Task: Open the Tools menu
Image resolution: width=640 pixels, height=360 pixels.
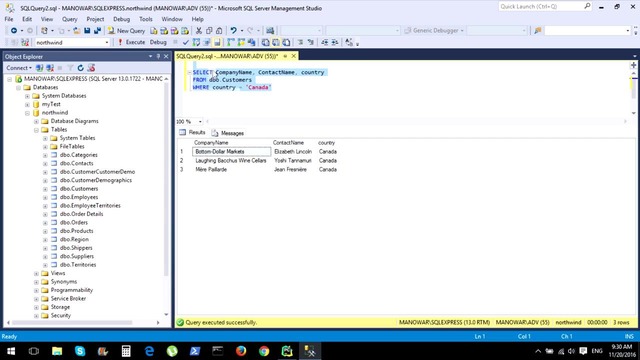Action: (x=145, y=19)
